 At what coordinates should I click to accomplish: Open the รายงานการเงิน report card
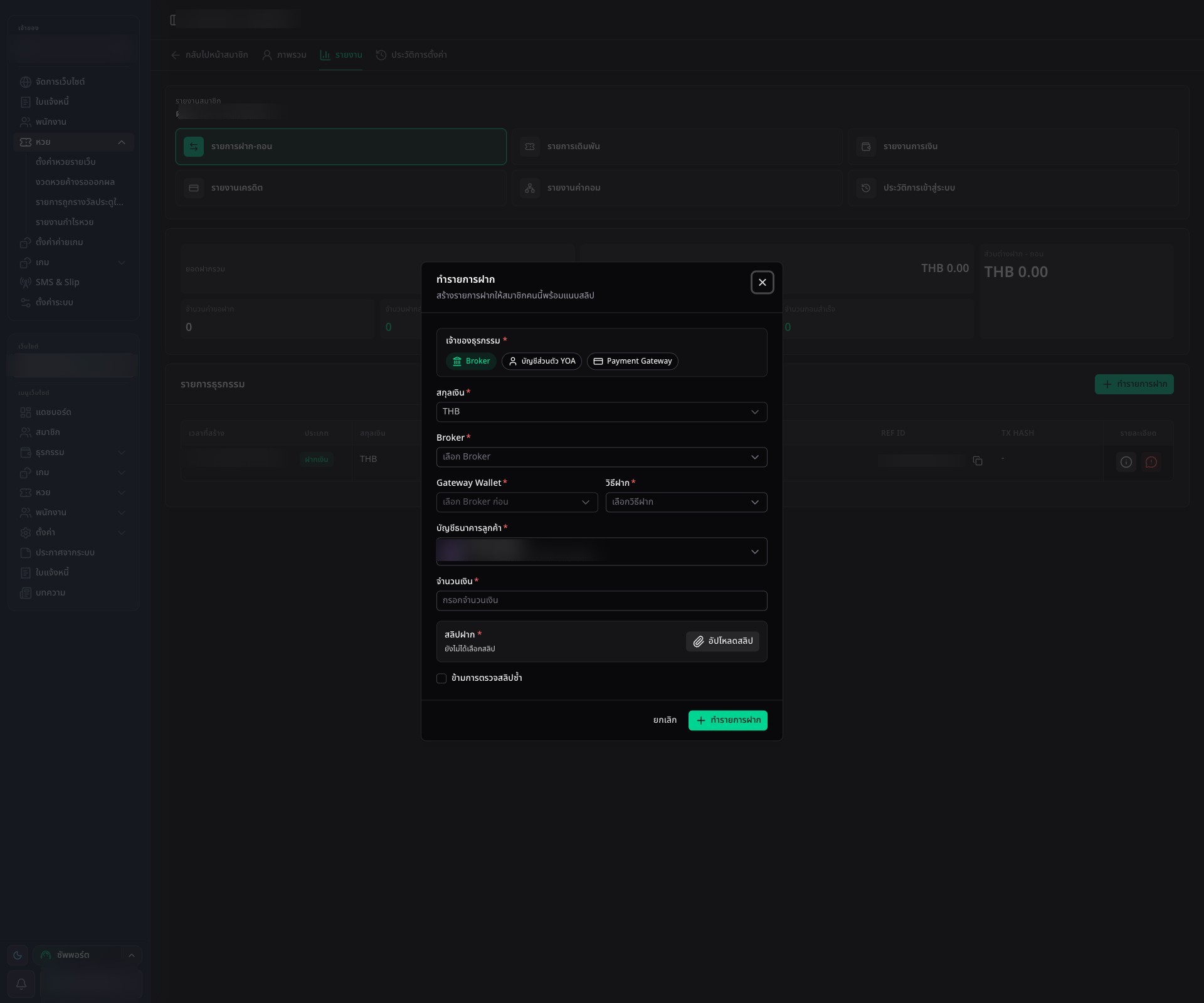click(x=1013, y=147)
